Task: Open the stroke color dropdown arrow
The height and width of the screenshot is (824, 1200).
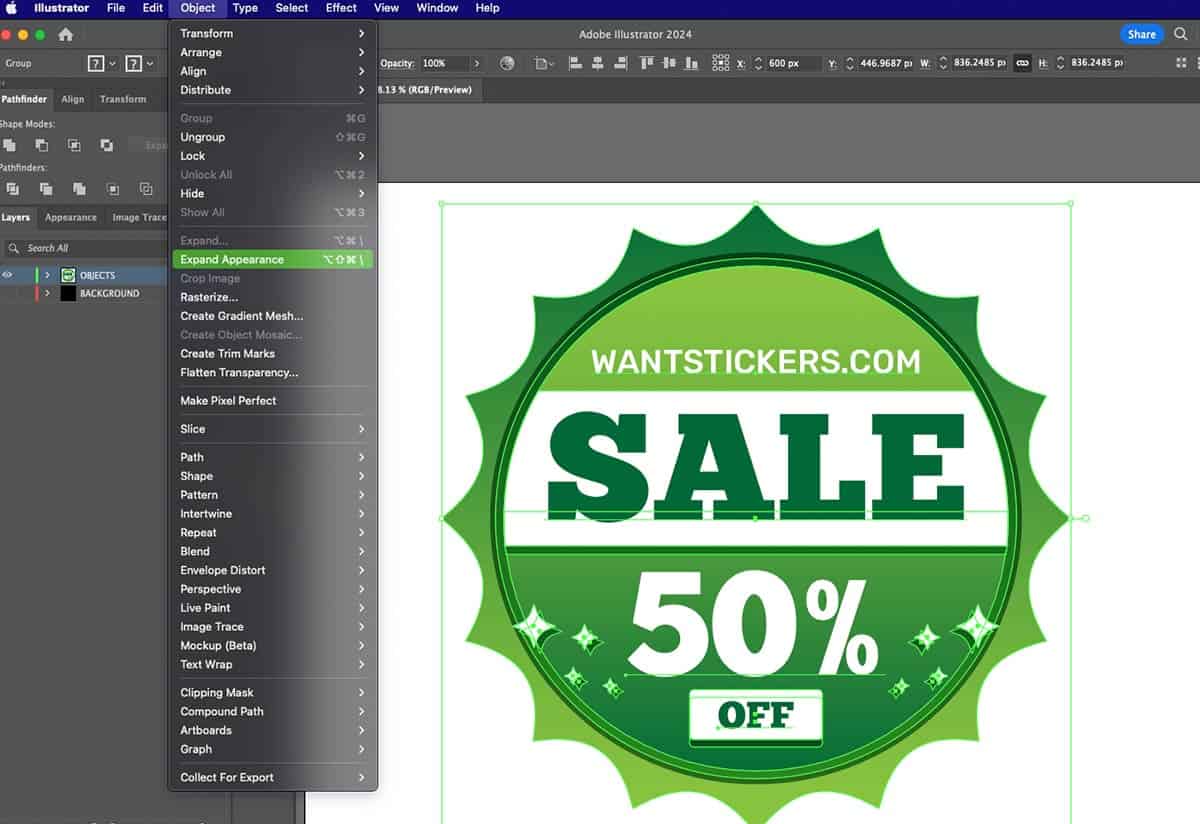Action: pos(150,63)
